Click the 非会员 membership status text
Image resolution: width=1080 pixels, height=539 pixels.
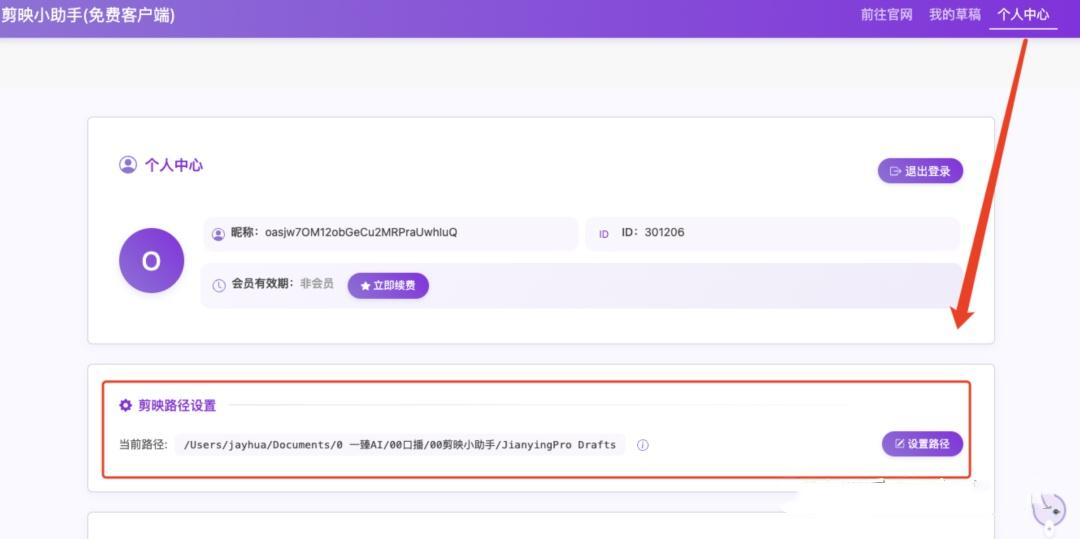coord(317,284)
